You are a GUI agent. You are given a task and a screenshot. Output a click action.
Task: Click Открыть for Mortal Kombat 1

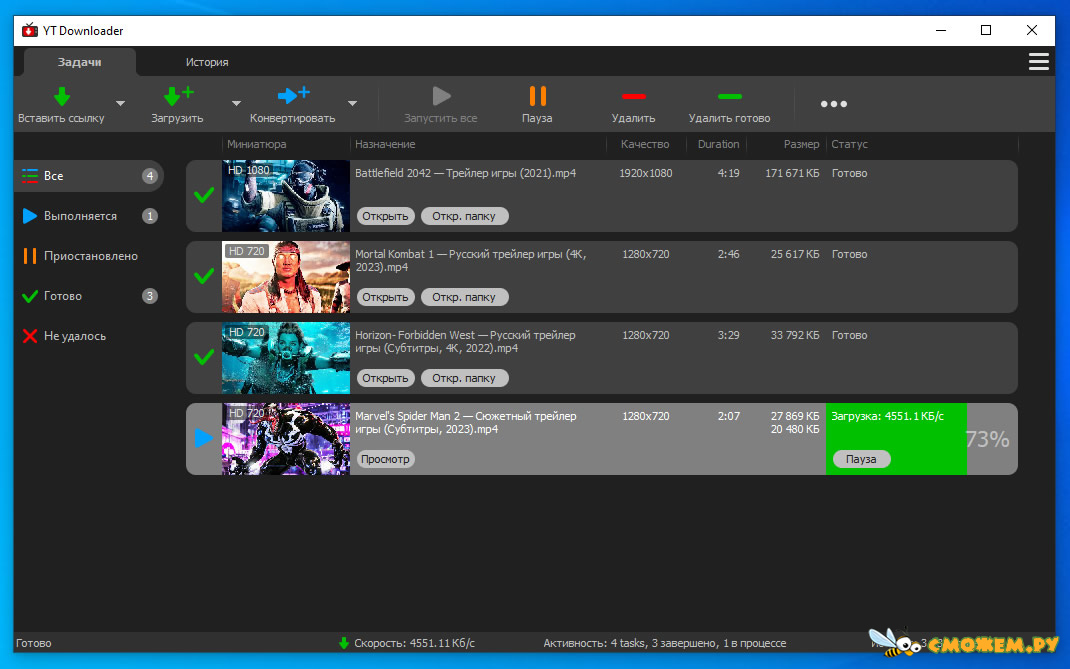[386, 297]
